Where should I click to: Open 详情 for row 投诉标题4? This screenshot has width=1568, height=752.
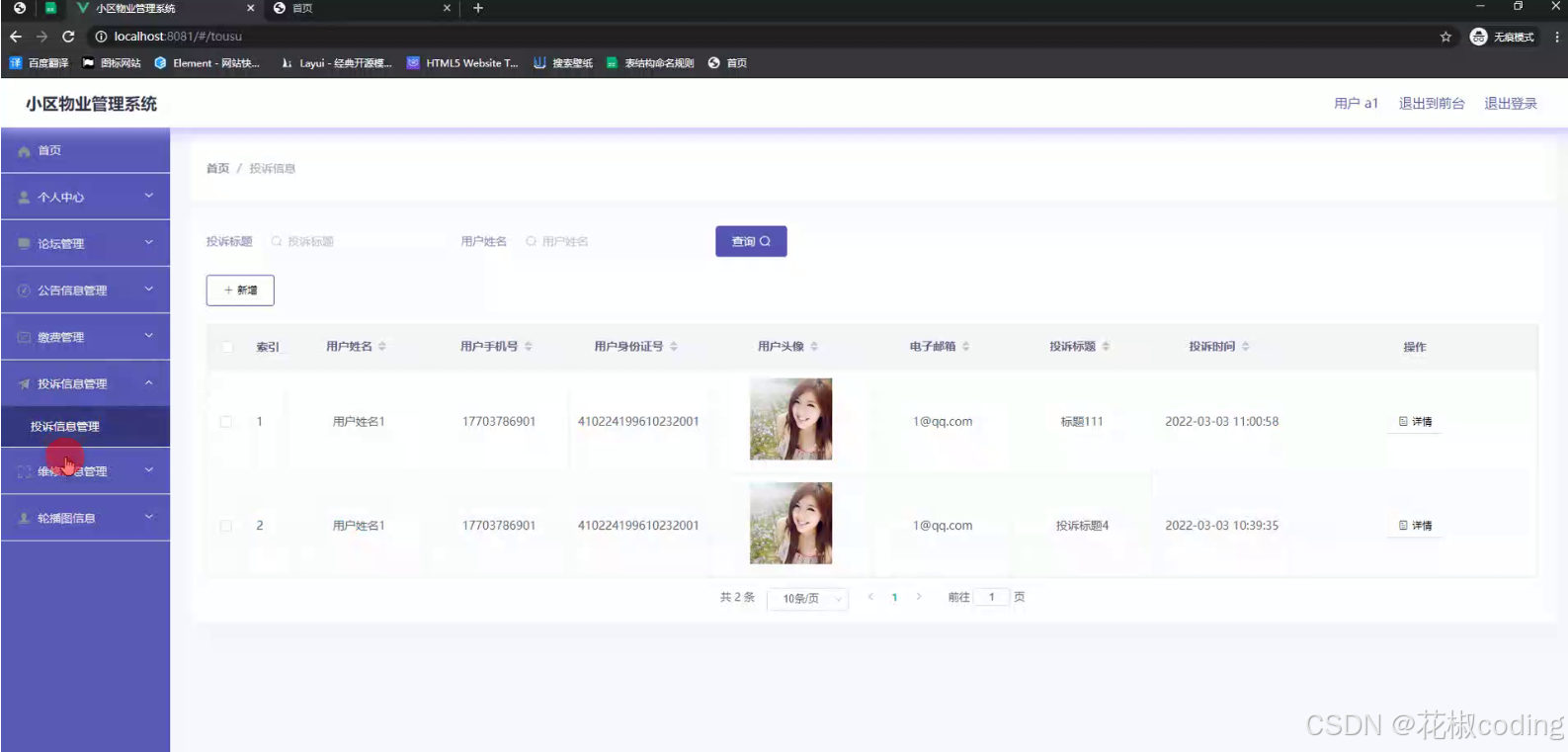tap(1415, 526)
